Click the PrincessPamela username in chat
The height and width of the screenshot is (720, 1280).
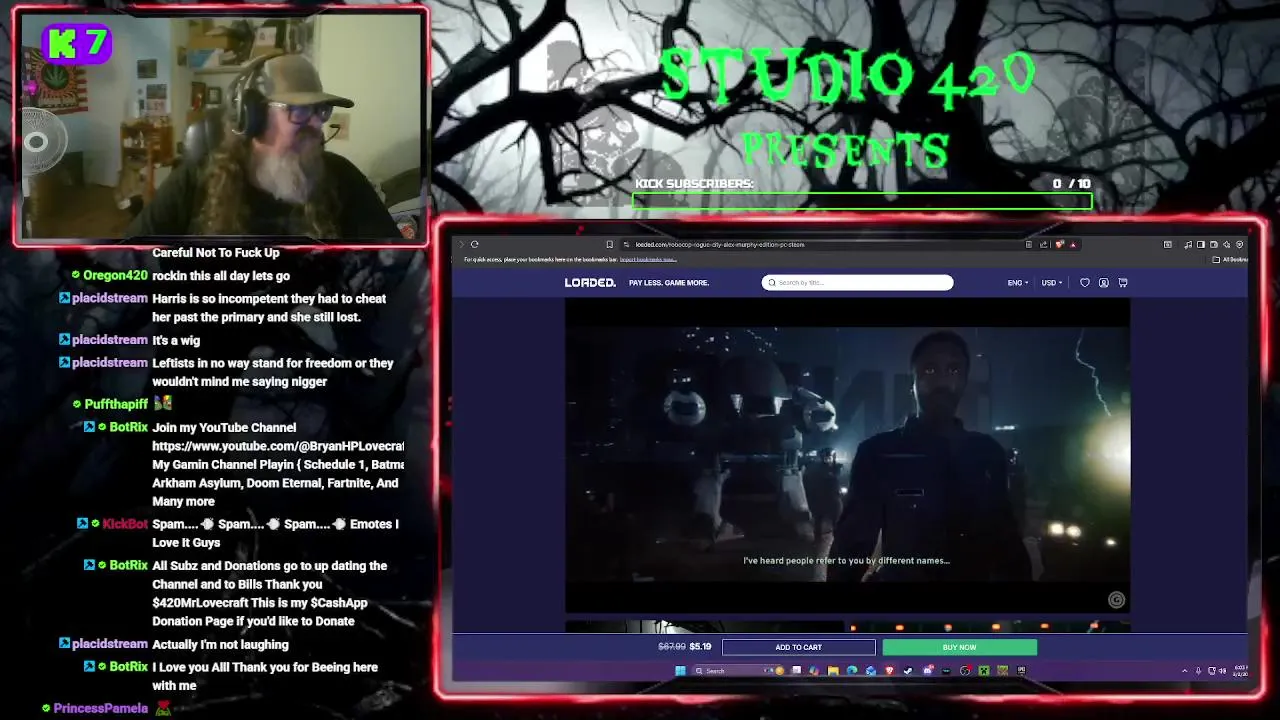tap(100, 708)
